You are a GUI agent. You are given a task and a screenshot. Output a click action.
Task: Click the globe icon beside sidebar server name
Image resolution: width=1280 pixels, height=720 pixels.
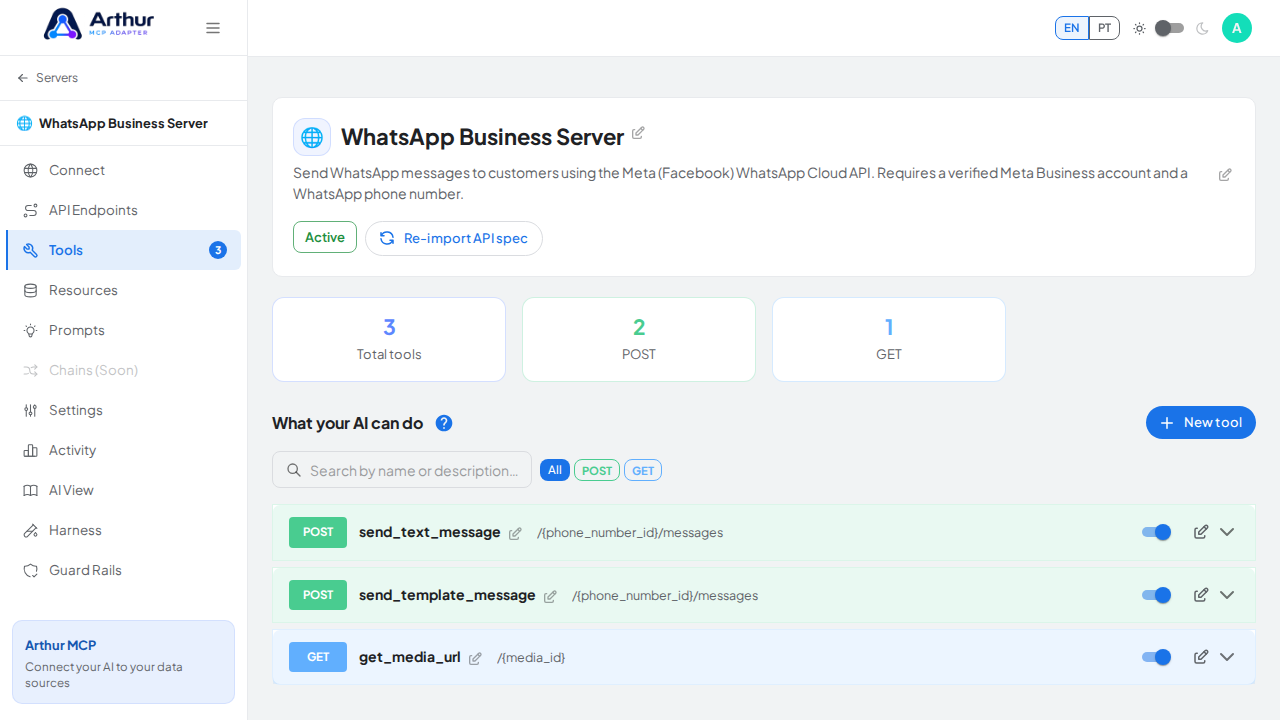[x=25, y=124]
